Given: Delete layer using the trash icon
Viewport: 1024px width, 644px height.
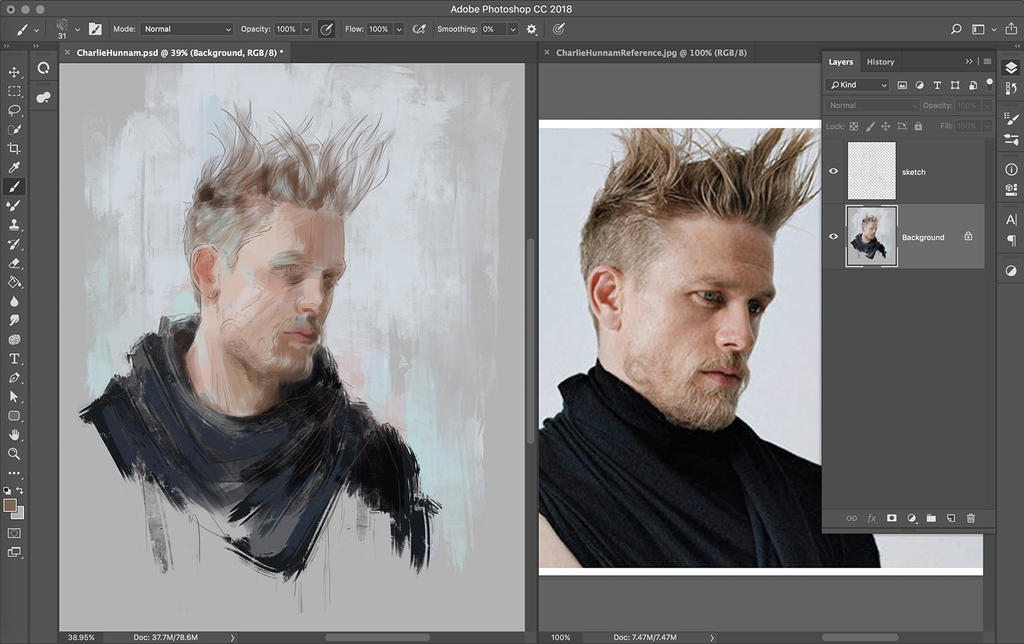Looking at the screenshot, I should [970, 518].
